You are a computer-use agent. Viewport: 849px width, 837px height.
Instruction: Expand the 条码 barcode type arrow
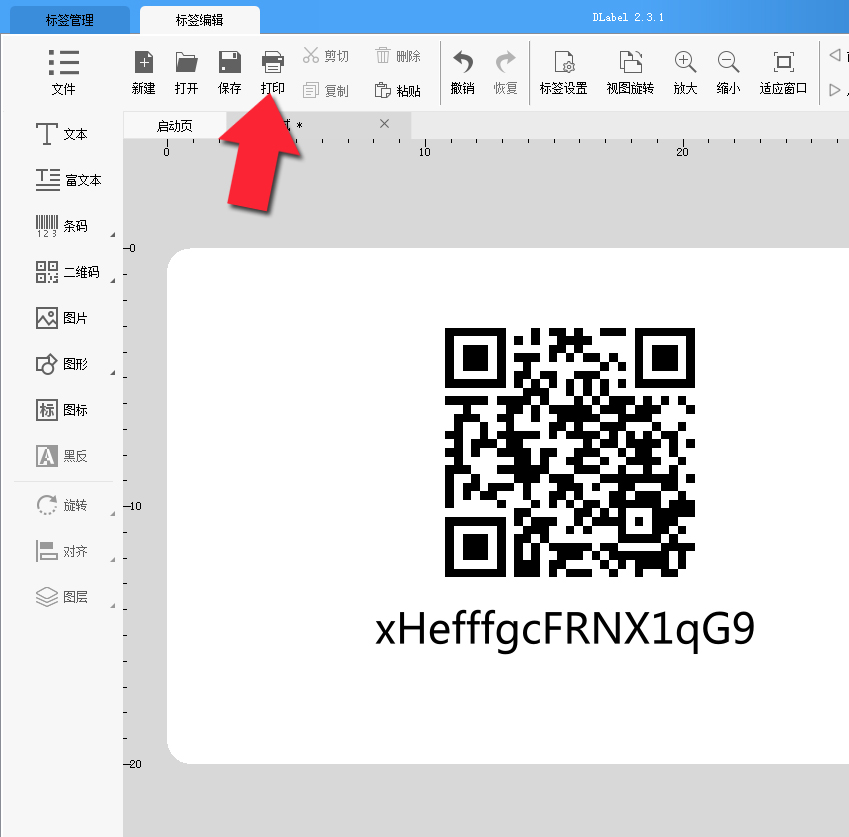click(x=113, y=234)
